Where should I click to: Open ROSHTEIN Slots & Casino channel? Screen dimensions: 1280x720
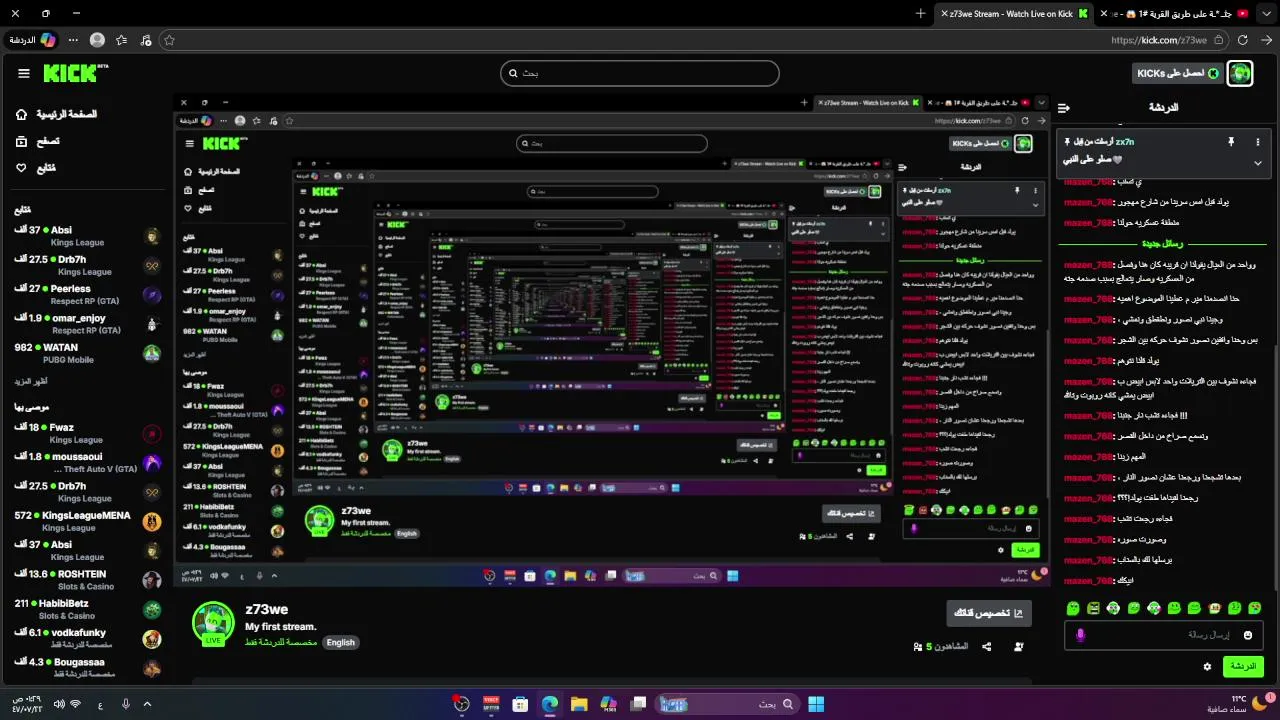pyautogui.click(x=87, y=580)
